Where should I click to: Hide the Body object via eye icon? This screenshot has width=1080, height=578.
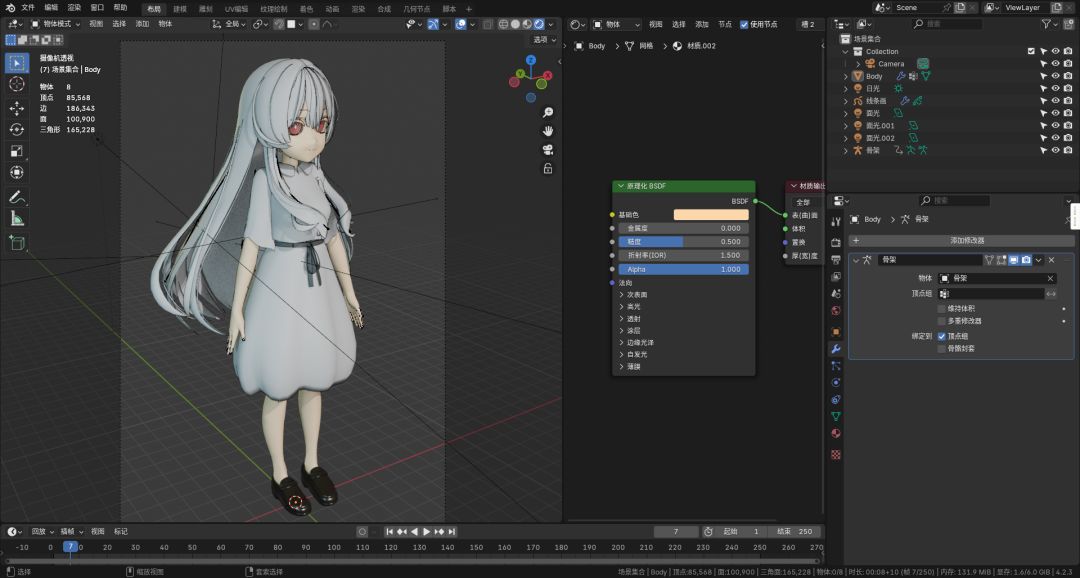1055,76
